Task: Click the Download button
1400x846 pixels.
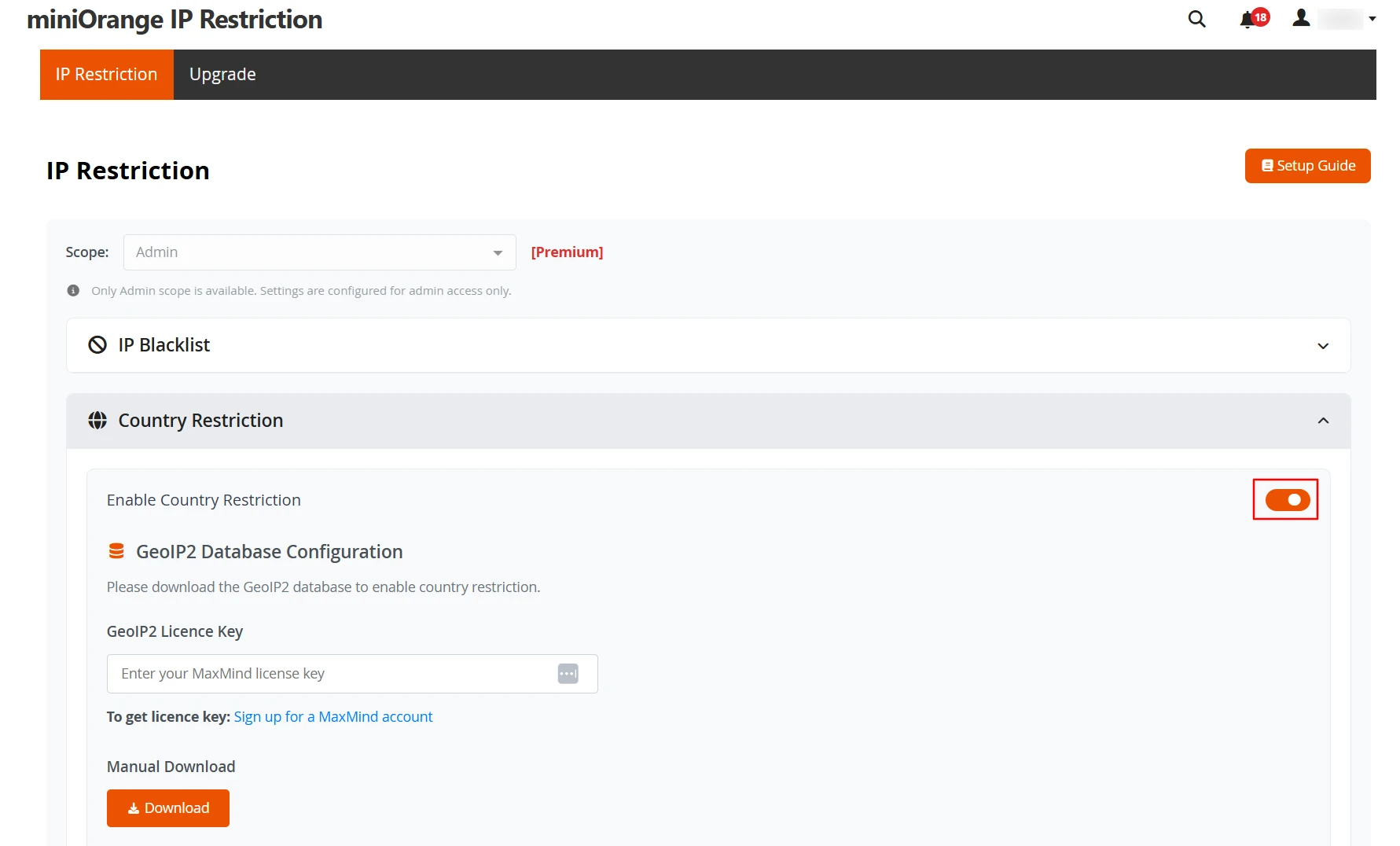Action: click(168, 808)
